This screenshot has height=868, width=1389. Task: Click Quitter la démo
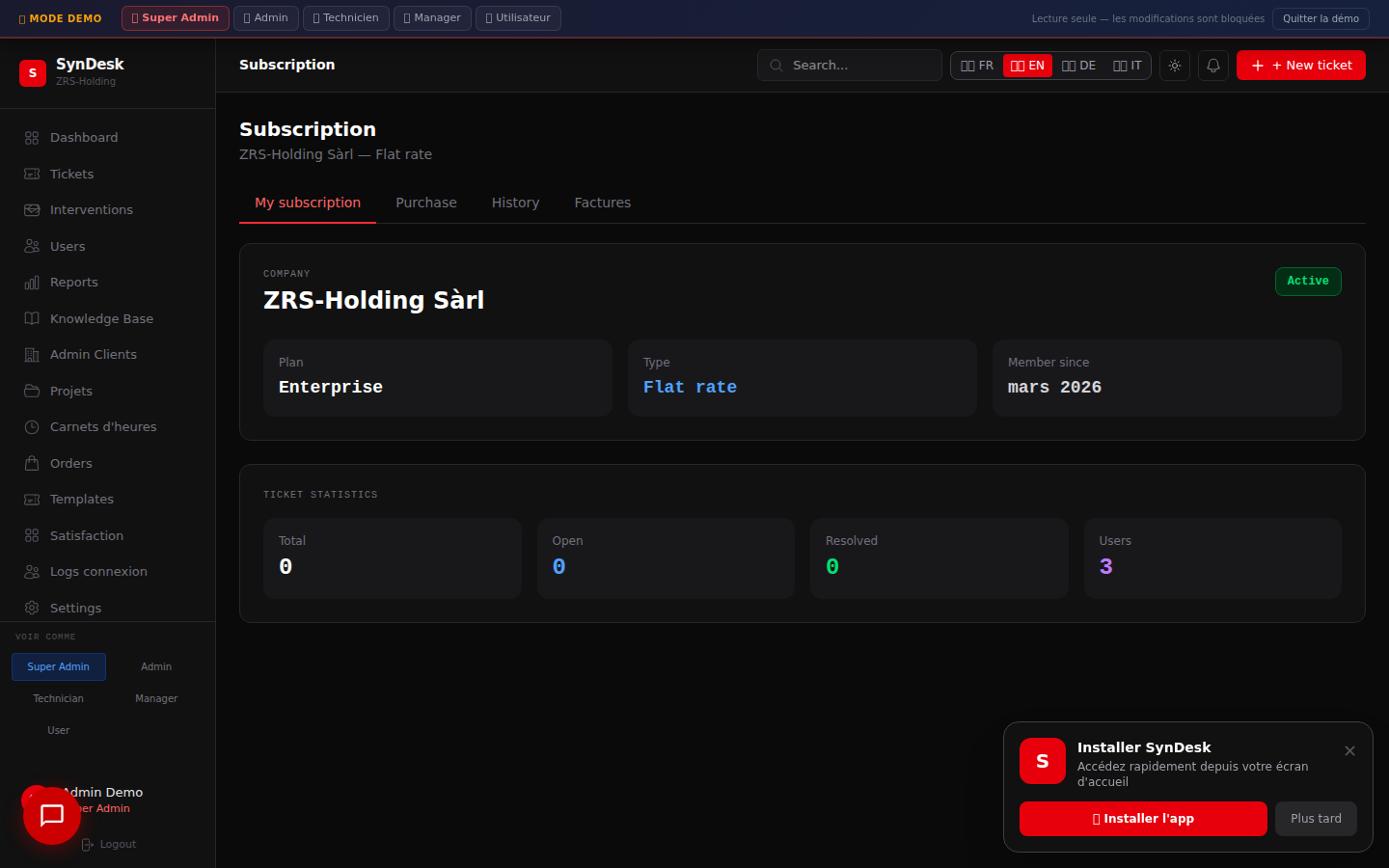pyautogui.click(x=1320, y=18)
